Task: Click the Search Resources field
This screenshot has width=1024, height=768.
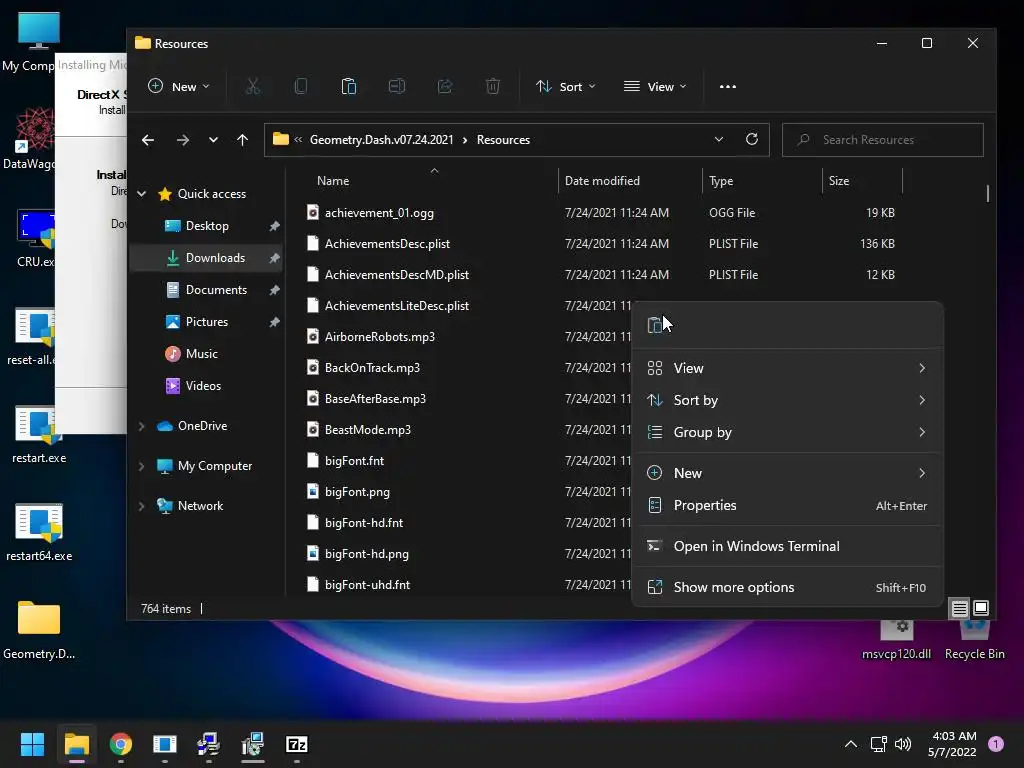Action: (882, 140)
